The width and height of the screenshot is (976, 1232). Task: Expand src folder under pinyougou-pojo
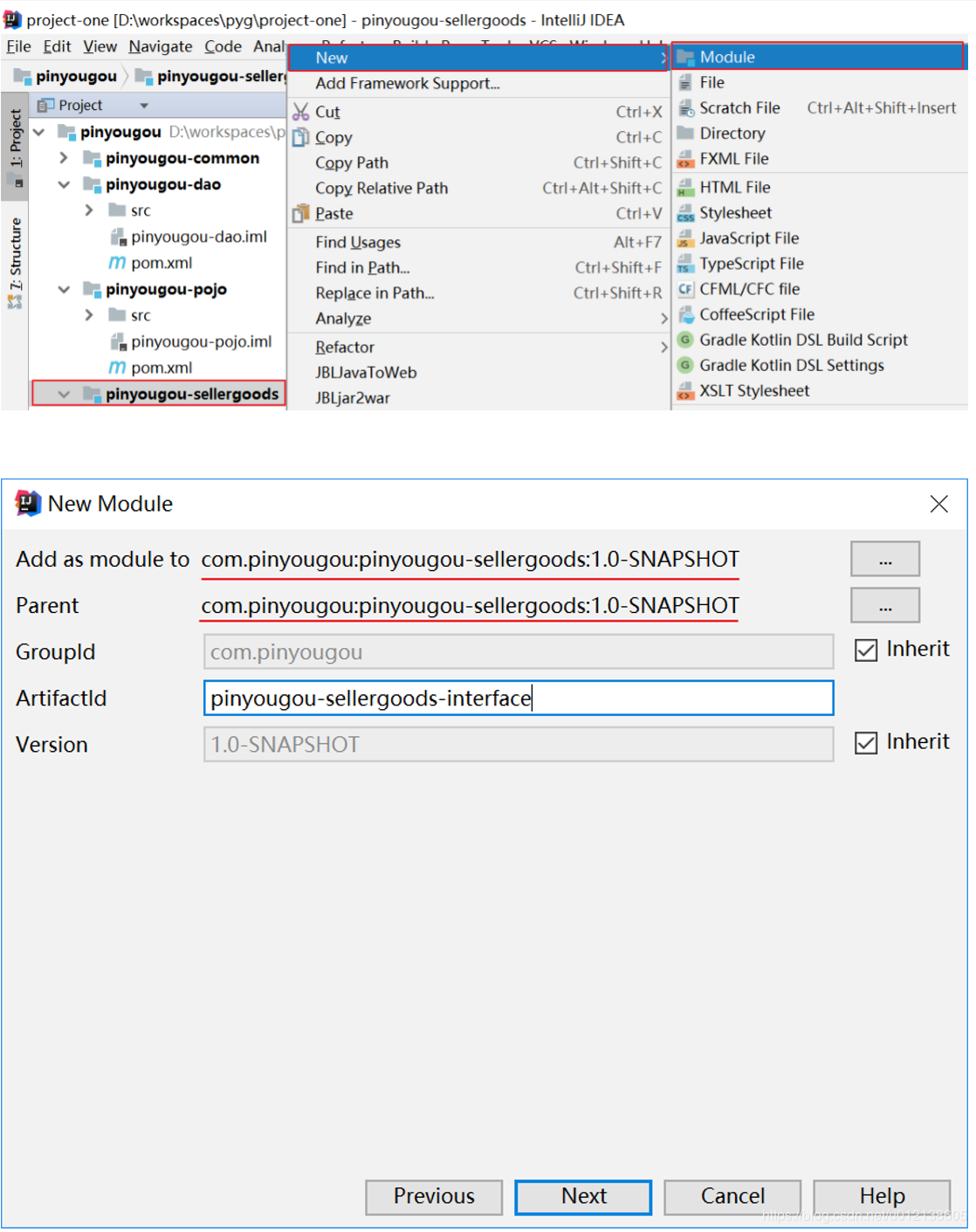coord(89,315)
